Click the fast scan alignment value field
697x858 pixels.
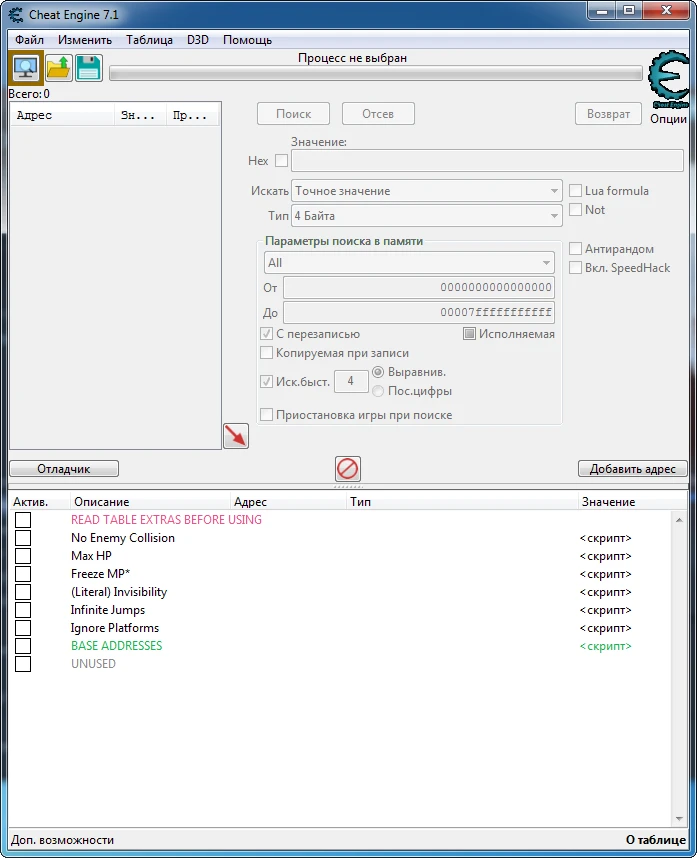tap(351, 381)
